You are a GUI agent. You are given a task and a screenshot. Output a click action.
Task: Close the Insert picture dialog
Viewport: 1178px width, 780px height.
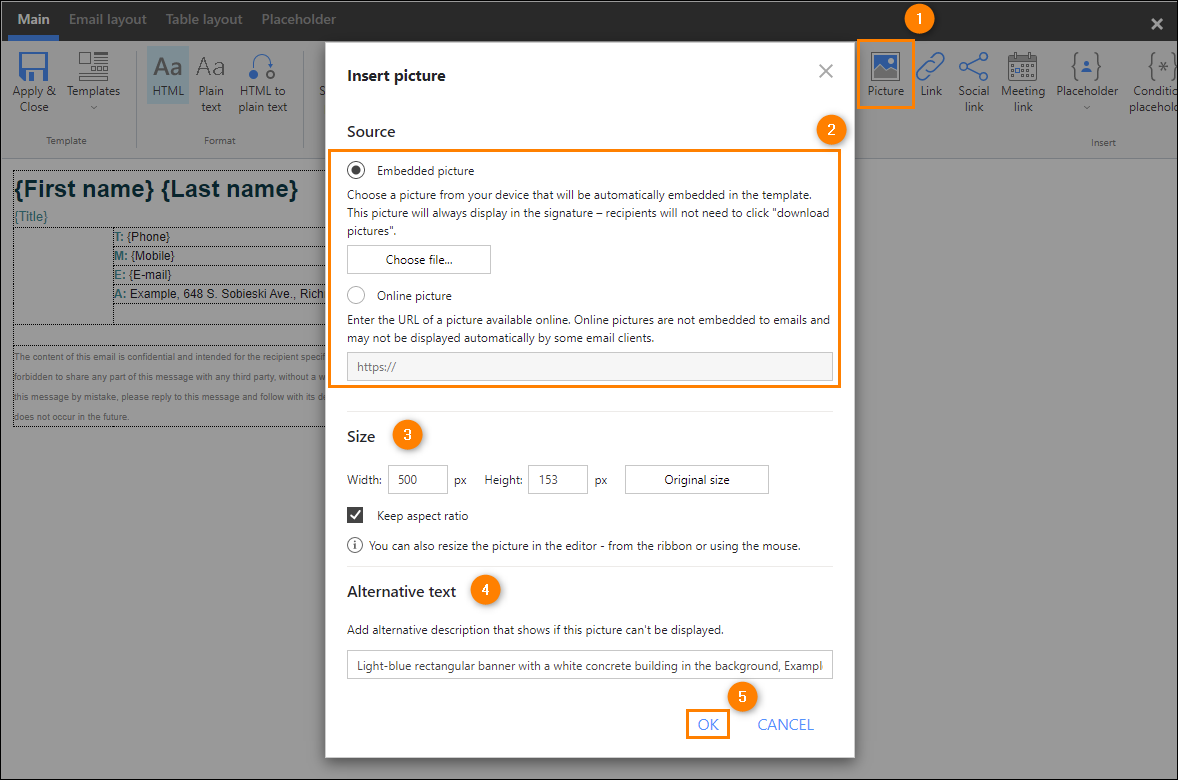(826, 71)
